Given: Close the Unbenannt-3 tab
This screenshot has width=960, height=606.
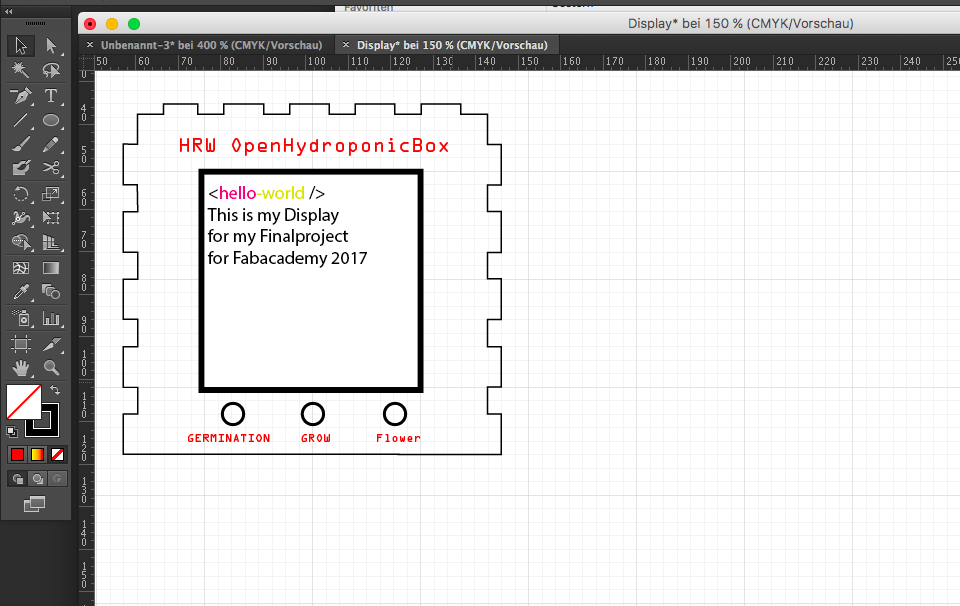Looking at the screenshot, I should tap(90, 45).
